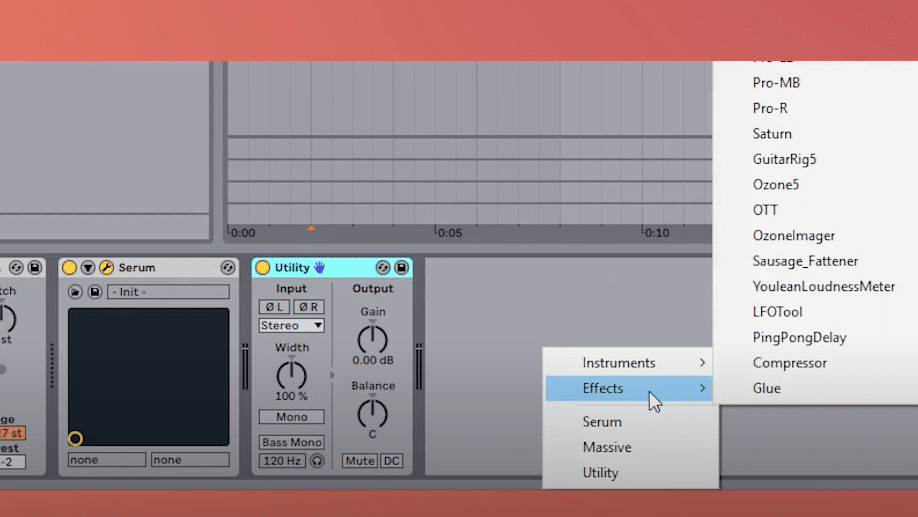
Task: Expand the Instruments submenu arrow
Action: [x=702, y=363]
